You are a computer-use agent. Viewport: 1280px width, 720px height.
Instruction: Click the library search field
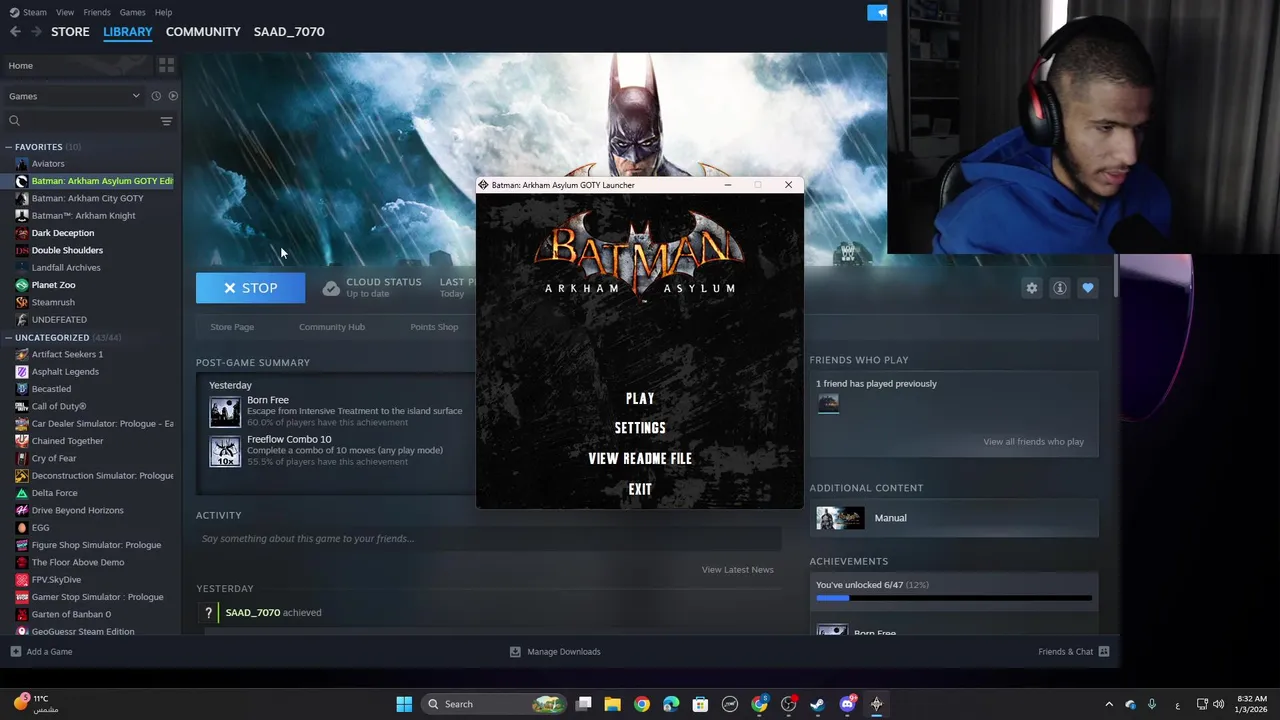tap(82, 121)
